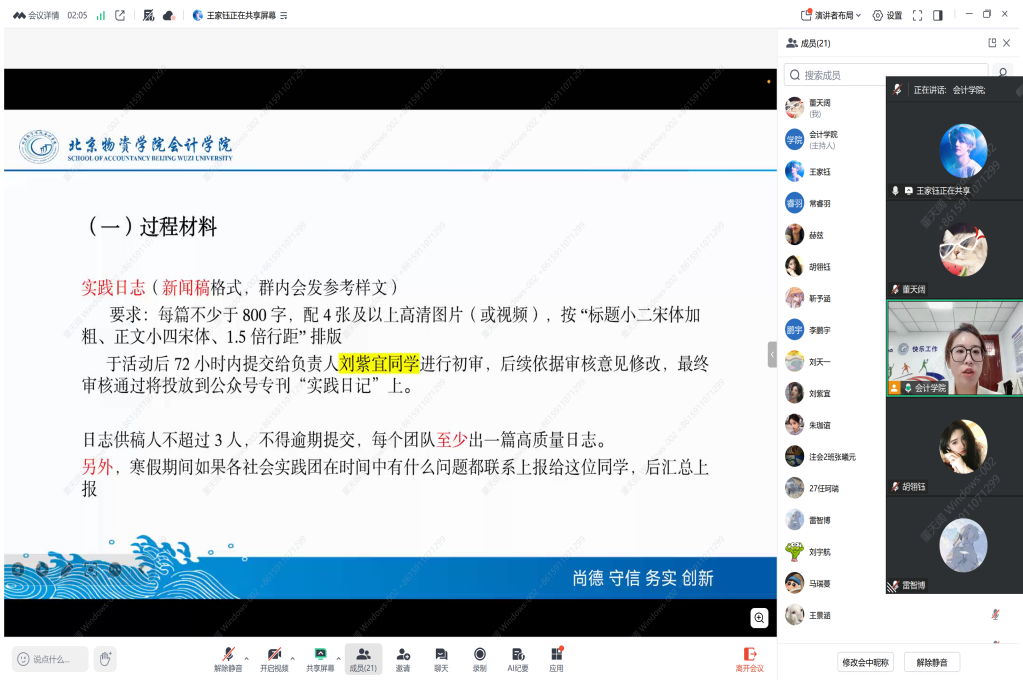This screenshot has width=1023, height=685.
Task: Open 会议详情 meeting details
Action: pyautogui.click(x=36, y=15)
